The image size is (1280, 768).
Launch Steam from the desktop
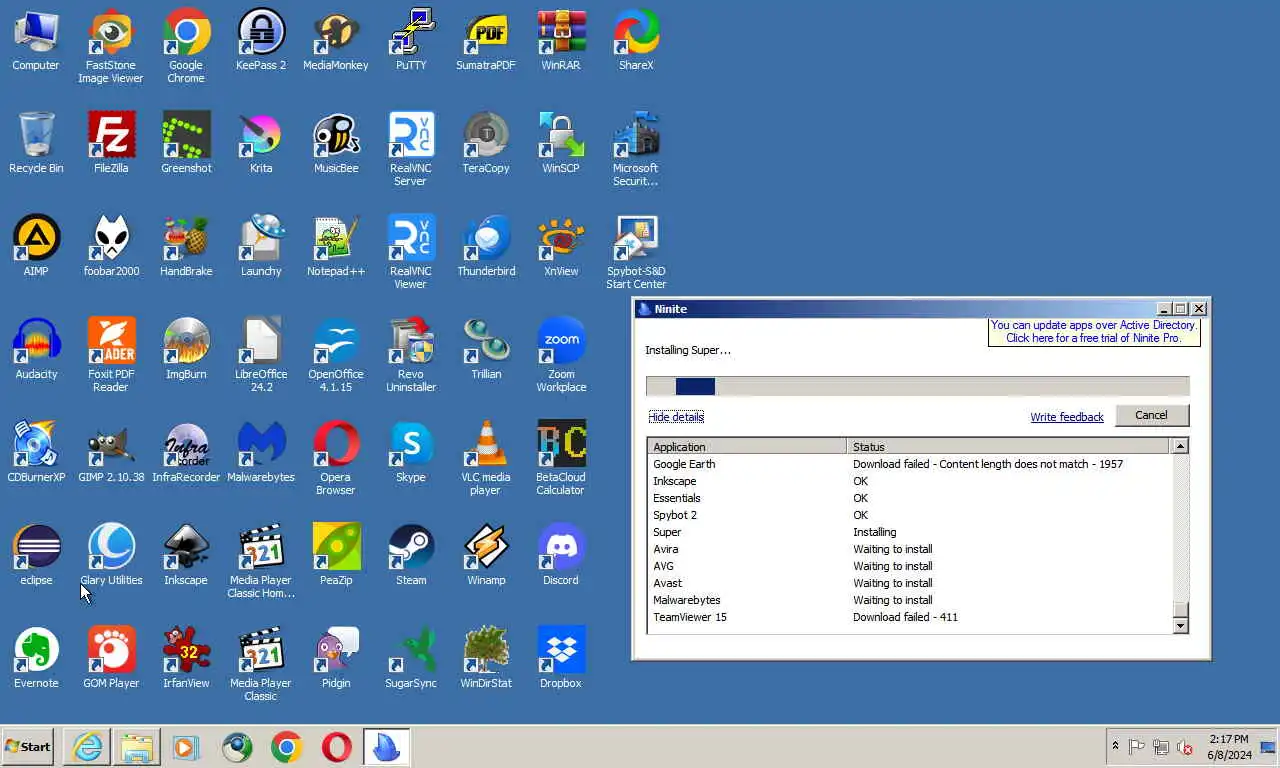coord(411,555)
